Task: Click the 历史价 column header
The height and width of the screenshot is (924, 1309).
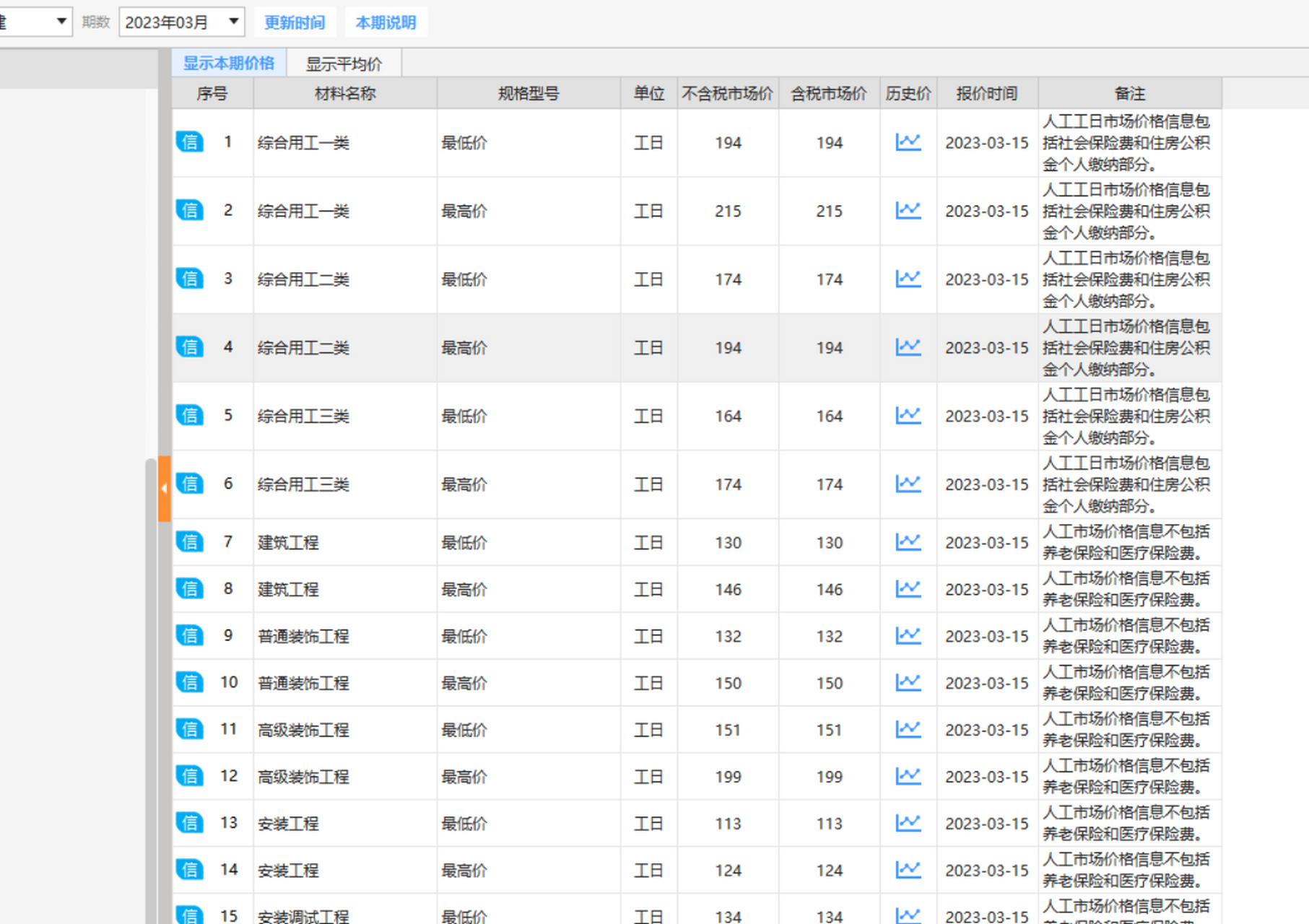Action: pos(908,93)
